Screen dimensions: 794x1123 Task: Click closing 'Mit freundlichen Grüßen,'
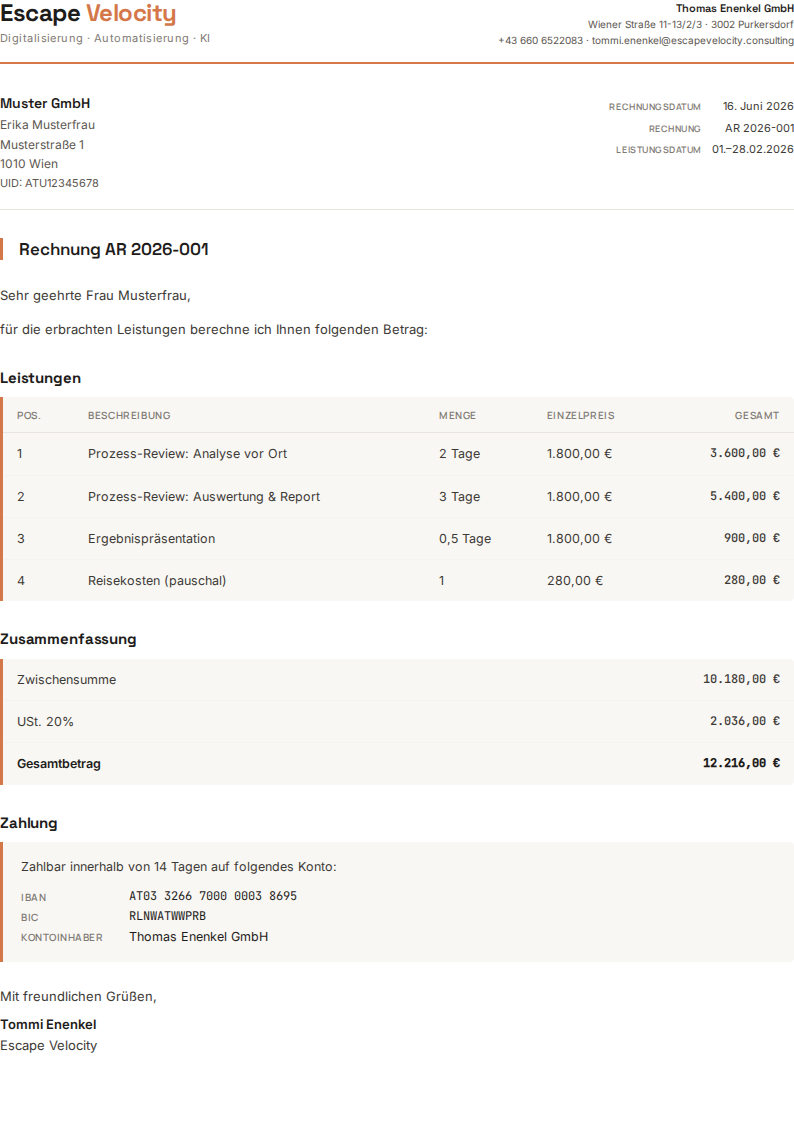78,997
